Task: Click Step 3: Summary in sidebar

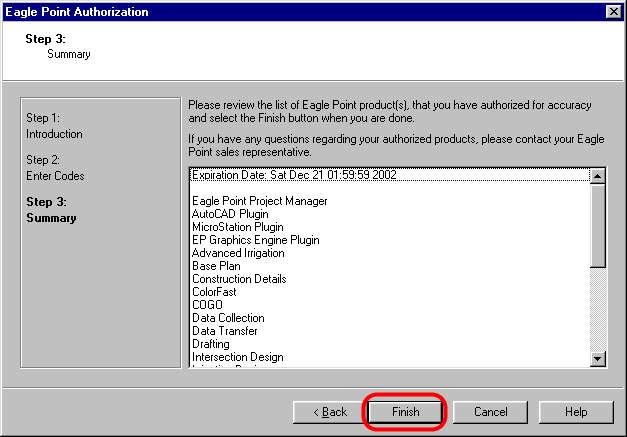Action: pos(51,210)
